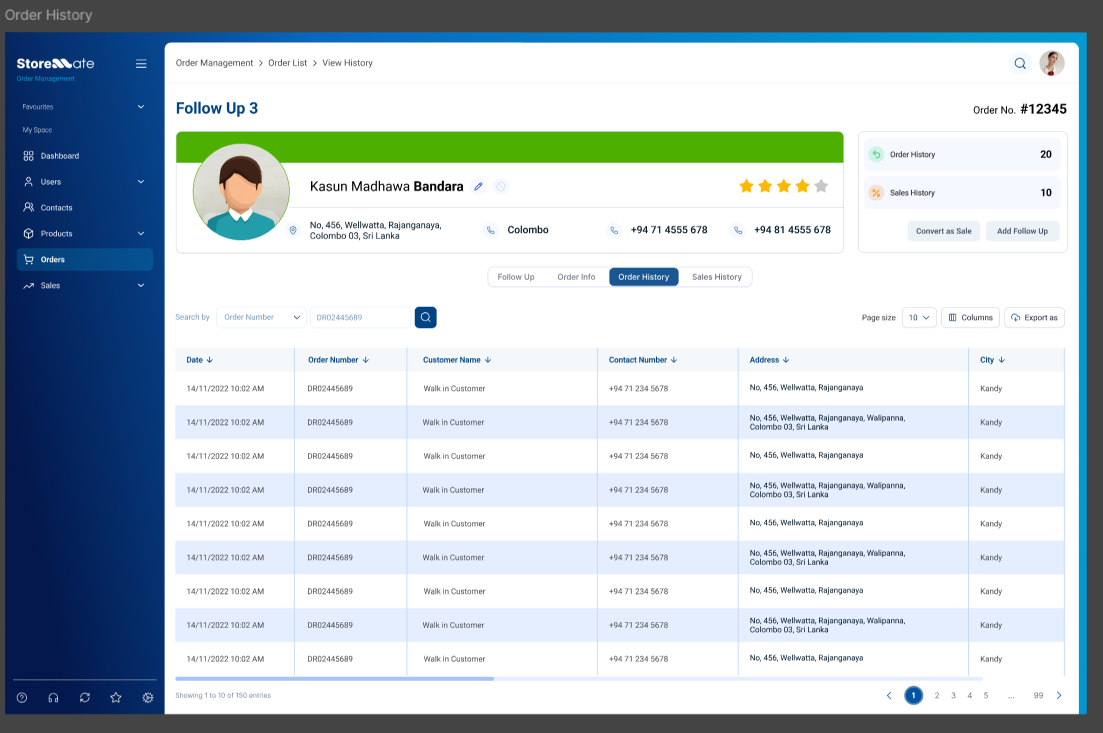This screenshot has height=733, width=1103.
Task: Go to Order List breadcrumb
Action: (288, 63)
